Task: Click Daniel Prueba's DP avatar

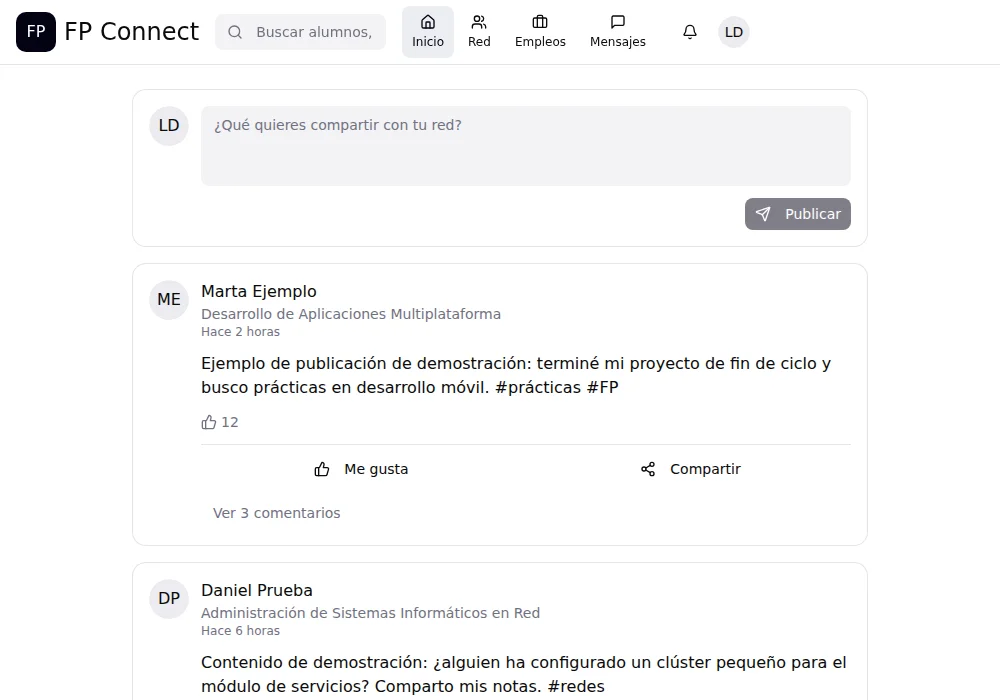Action: [x=169, y=599]
